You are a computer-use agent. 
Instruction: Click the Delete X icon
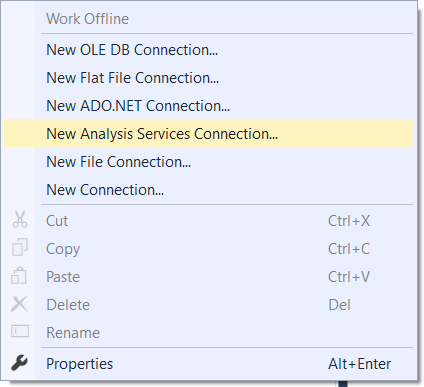pos(19,304)
